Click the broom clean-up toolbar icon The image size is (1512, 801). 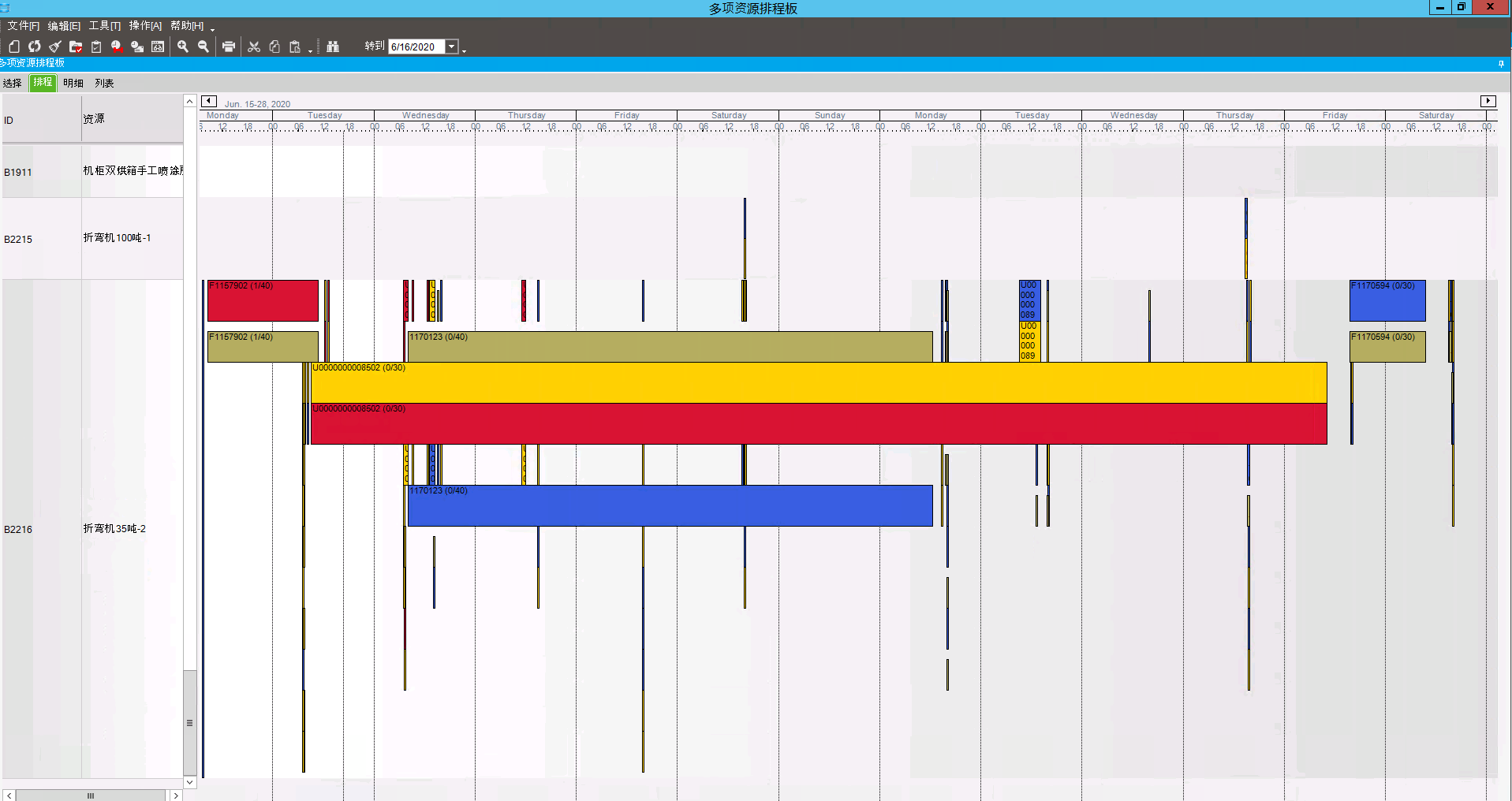[55, 47]
